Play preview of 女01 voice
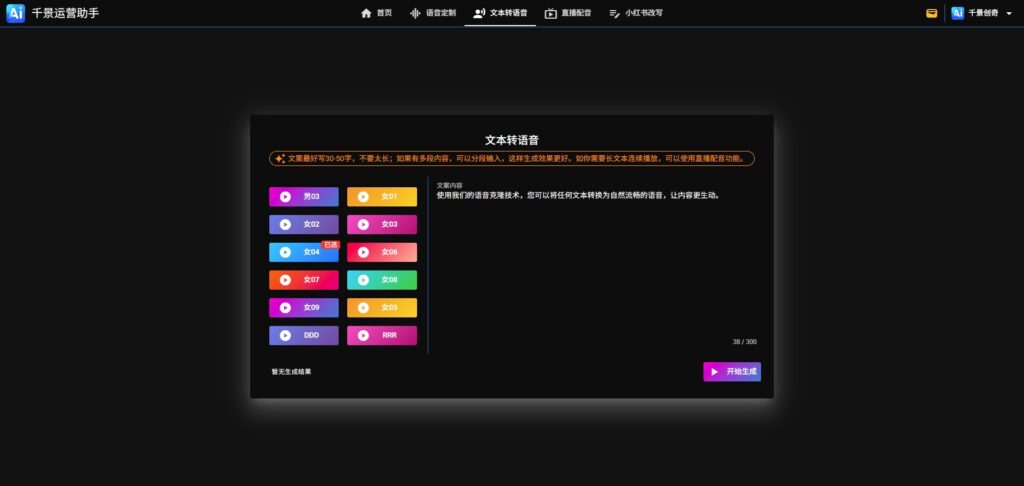This screenshot has width=1024, height=486. coord(363,197)
